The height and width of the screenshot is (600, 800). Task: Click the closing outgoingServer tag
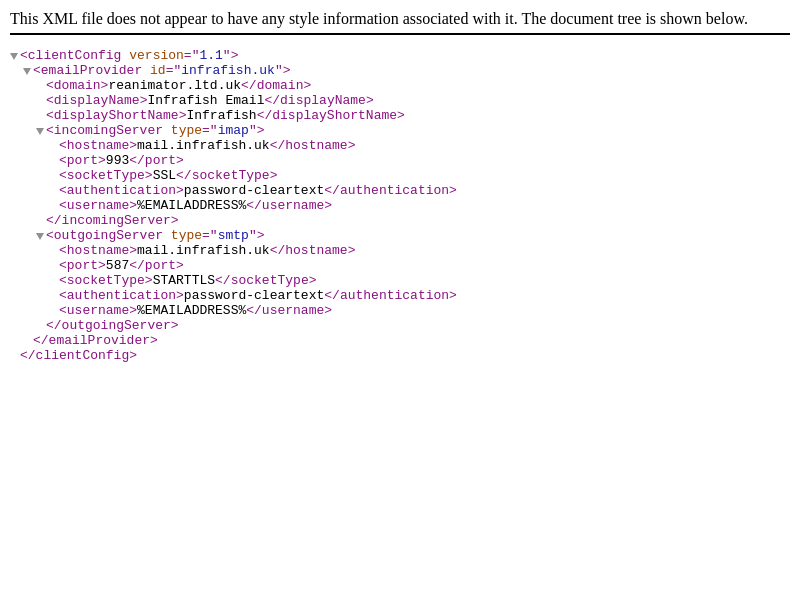pyautogui.click(x=112, y=326)
